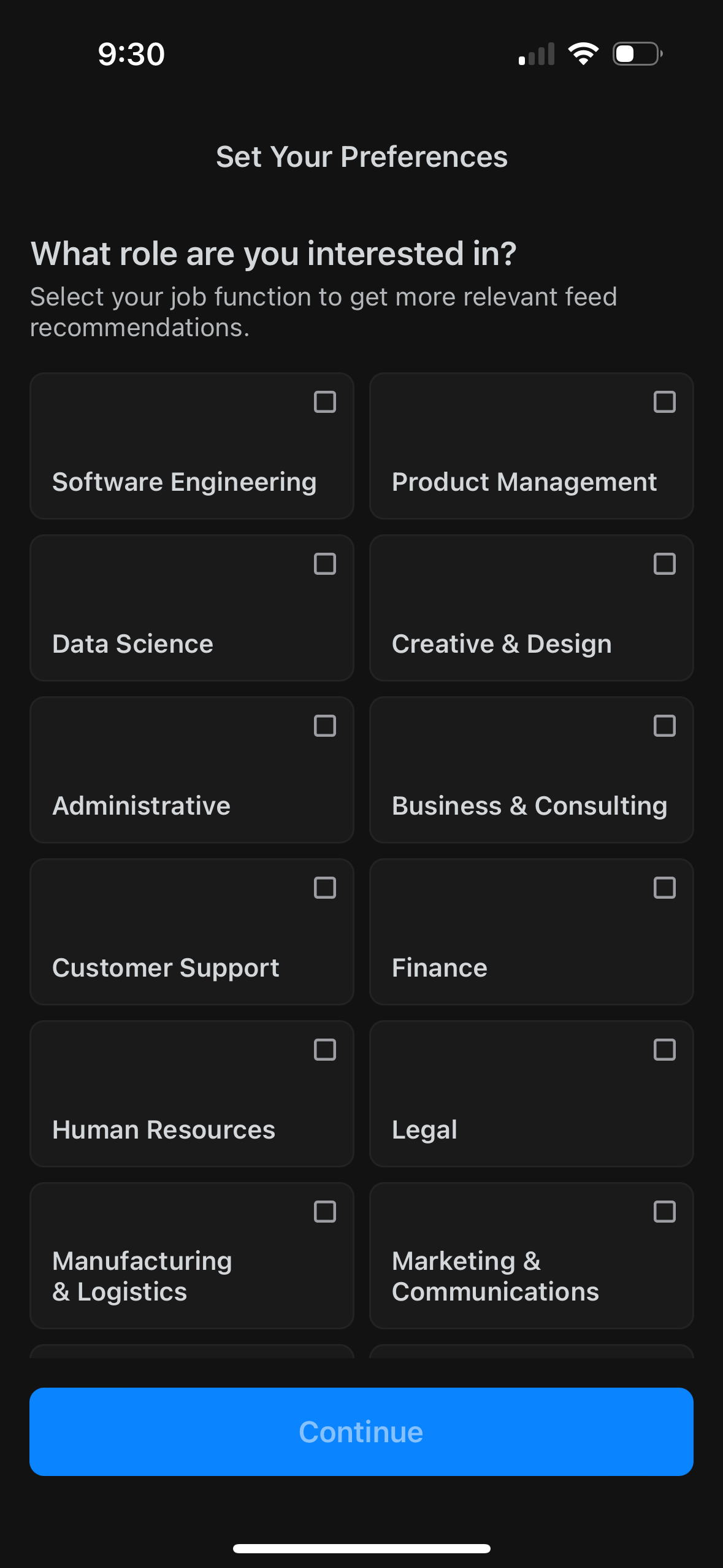Check the Legal checkbox
Screen dimensions: 723x1568
[664, 1050]
